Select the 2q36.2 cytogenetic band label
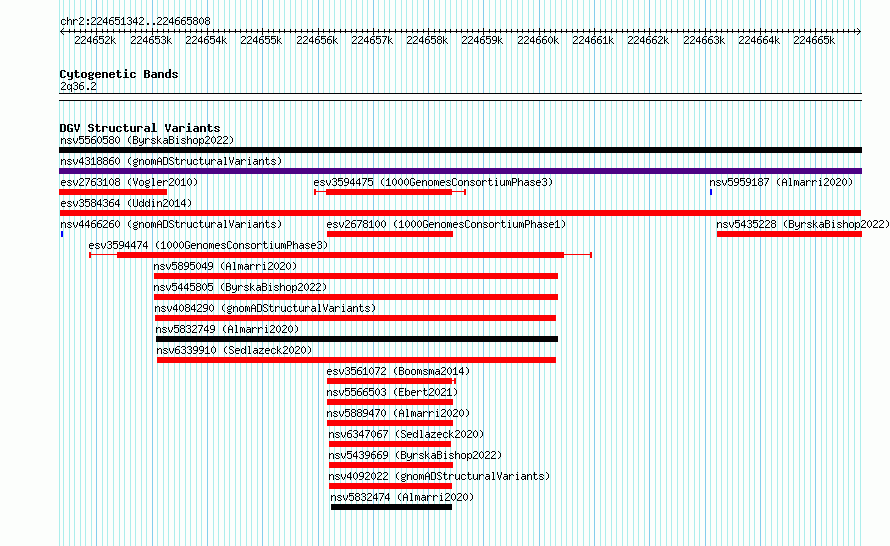This screenshot has width=890, height=546. click(78, 86)
